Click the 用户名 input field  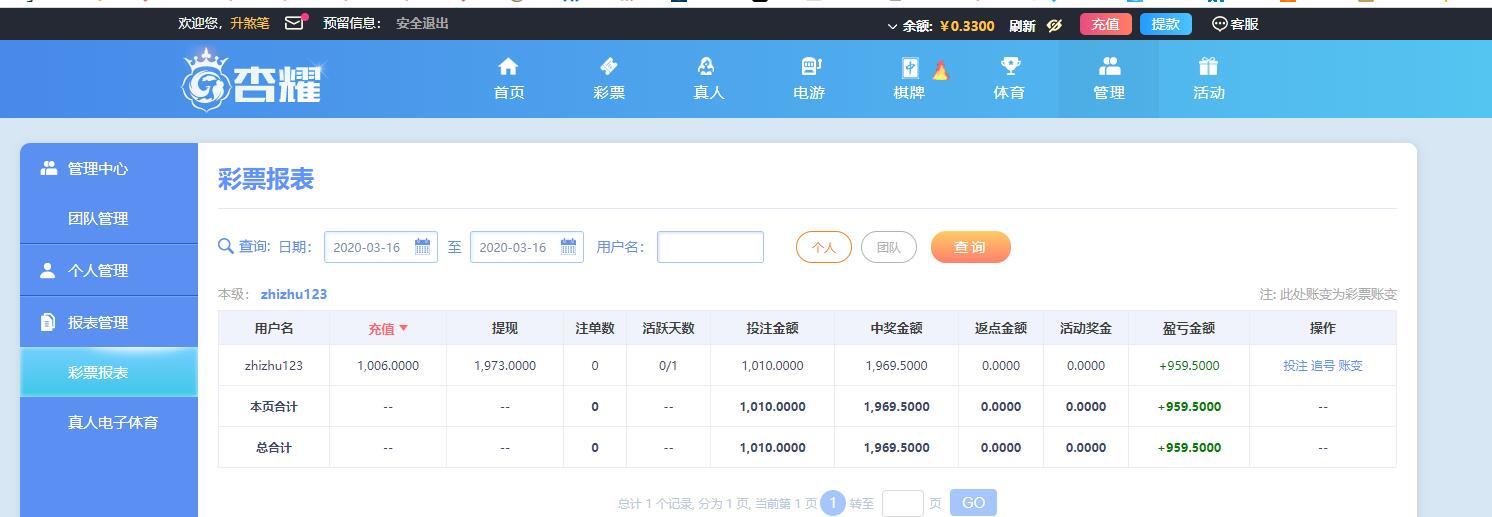[710, 247]
